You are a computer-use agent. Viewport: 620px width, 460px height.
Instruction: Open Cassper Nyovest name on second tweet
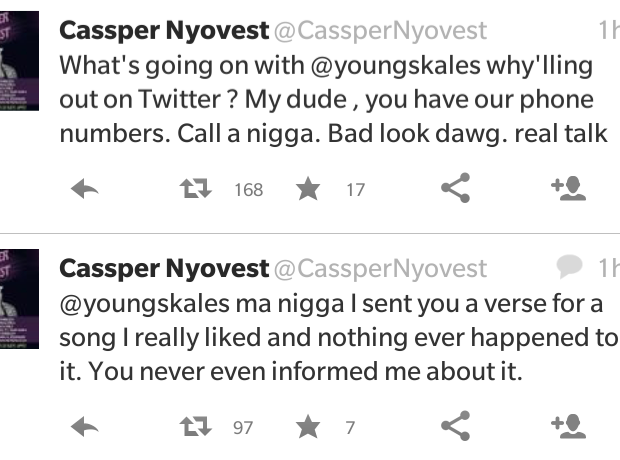coord(164,268)
